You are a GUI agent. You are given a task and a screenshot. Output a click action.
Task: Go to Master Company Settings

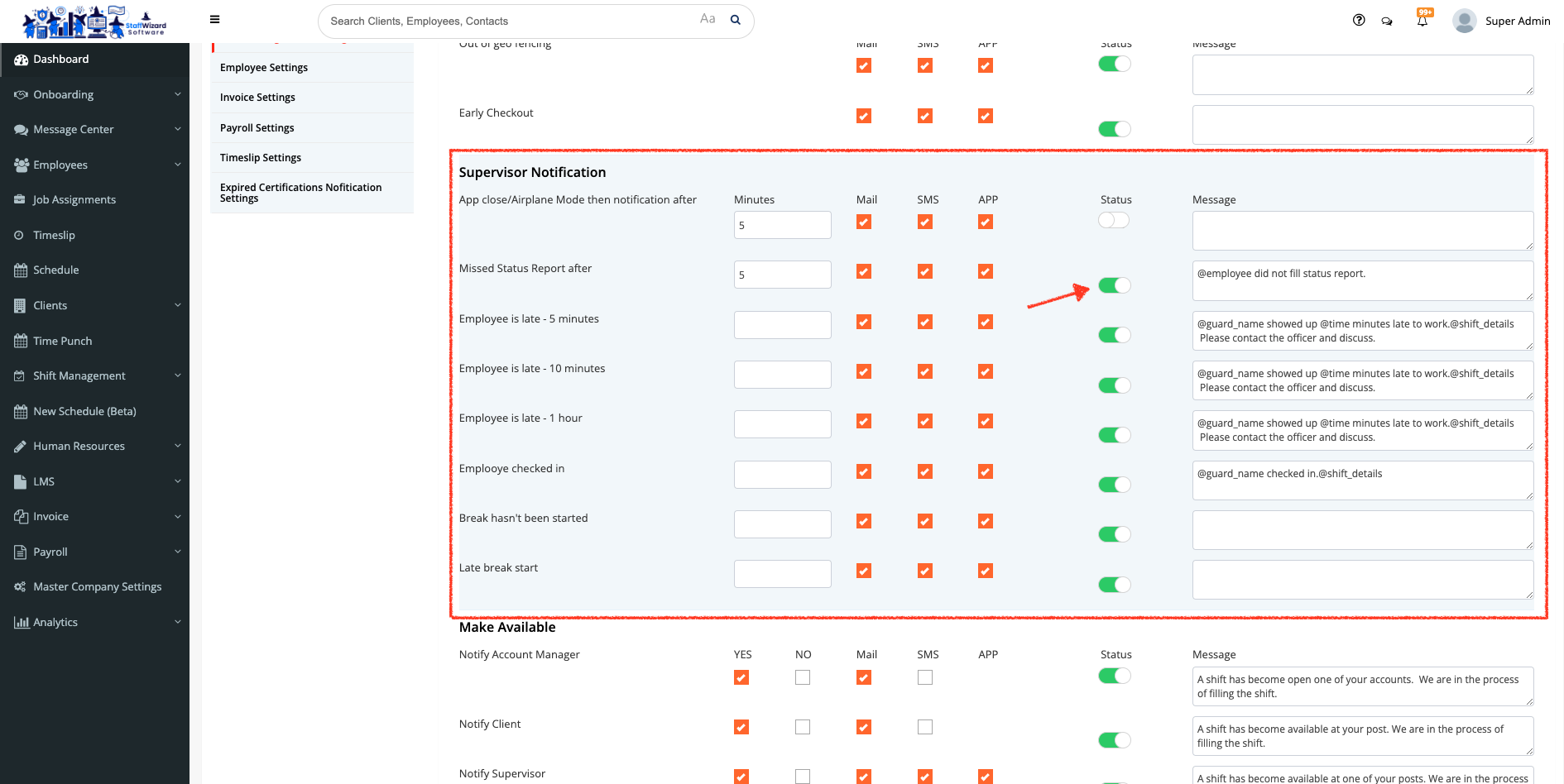[x=97, y=586]
